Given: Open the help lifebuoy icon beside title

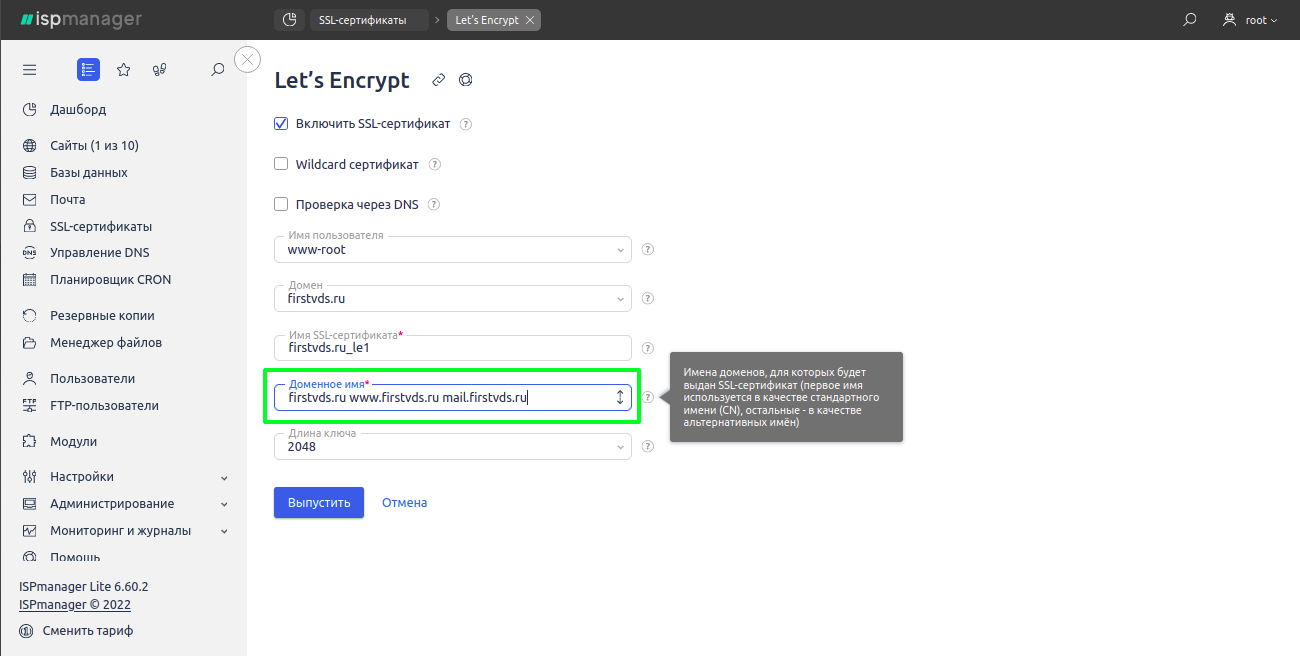Looking at the screenshot, I should coord(465,80).
